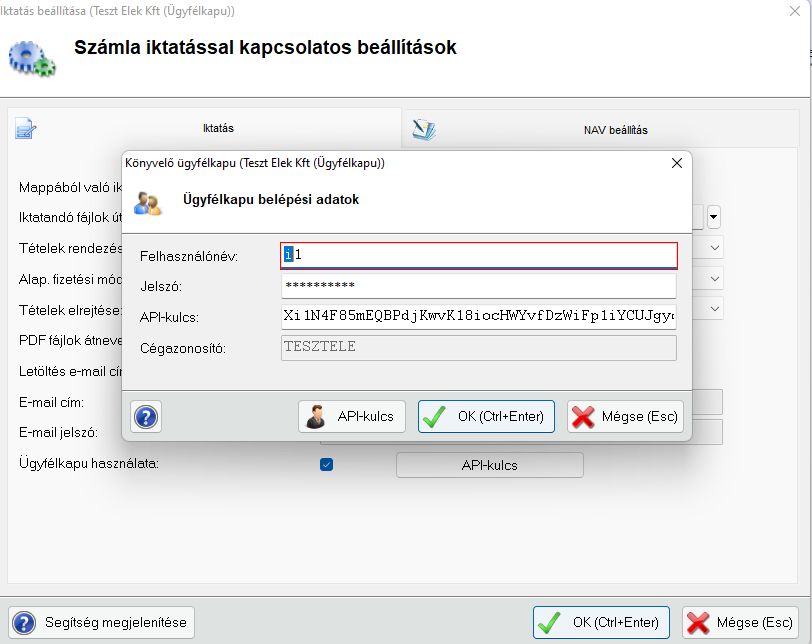Cancel login dialog with red X Mégse
The width and height of the screenshot is (812, 644).
[x=625, y=416]
